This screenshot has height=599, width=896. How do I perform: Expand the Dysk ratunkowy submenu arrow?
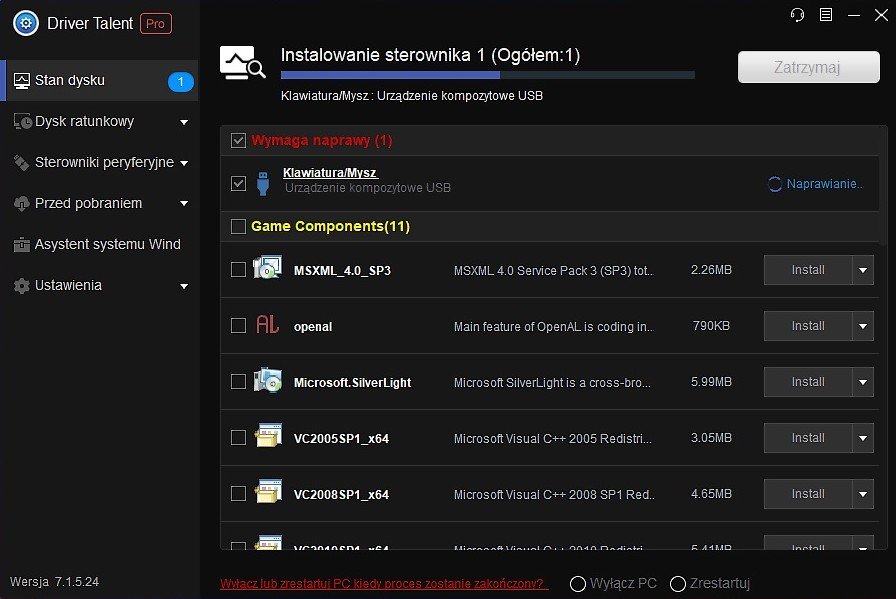[184, 122]
